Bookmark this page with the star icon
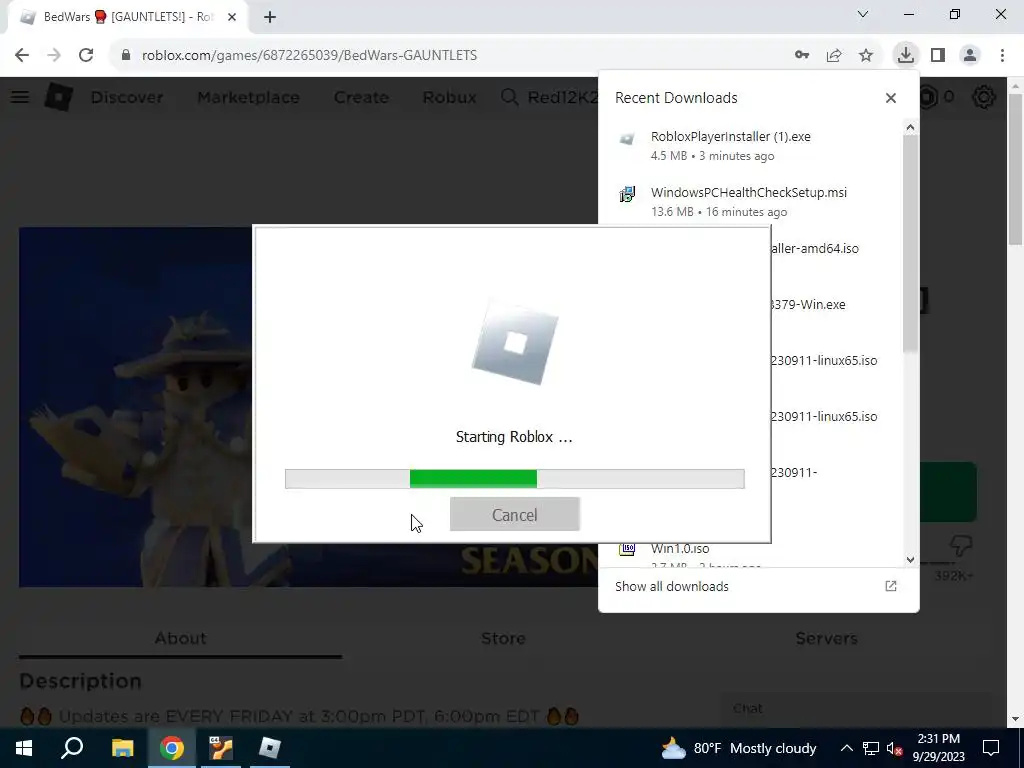1024x768 pixels. click(866, 55)
